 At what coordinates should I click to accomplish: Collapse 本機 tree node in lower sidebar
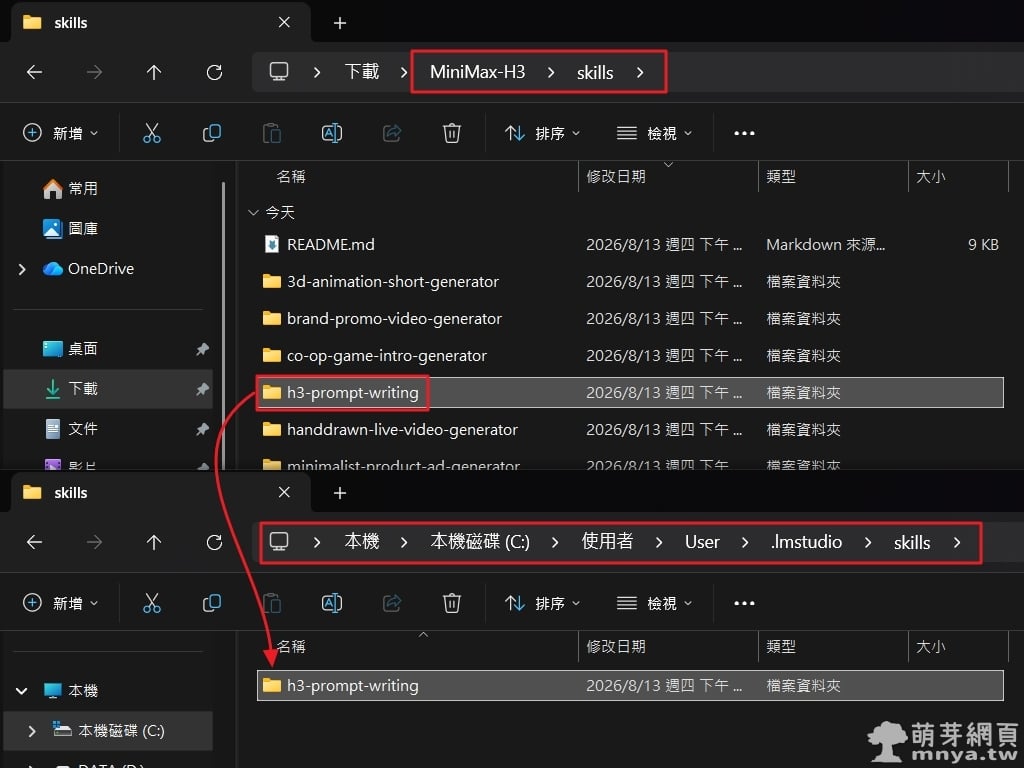point(22,690)
